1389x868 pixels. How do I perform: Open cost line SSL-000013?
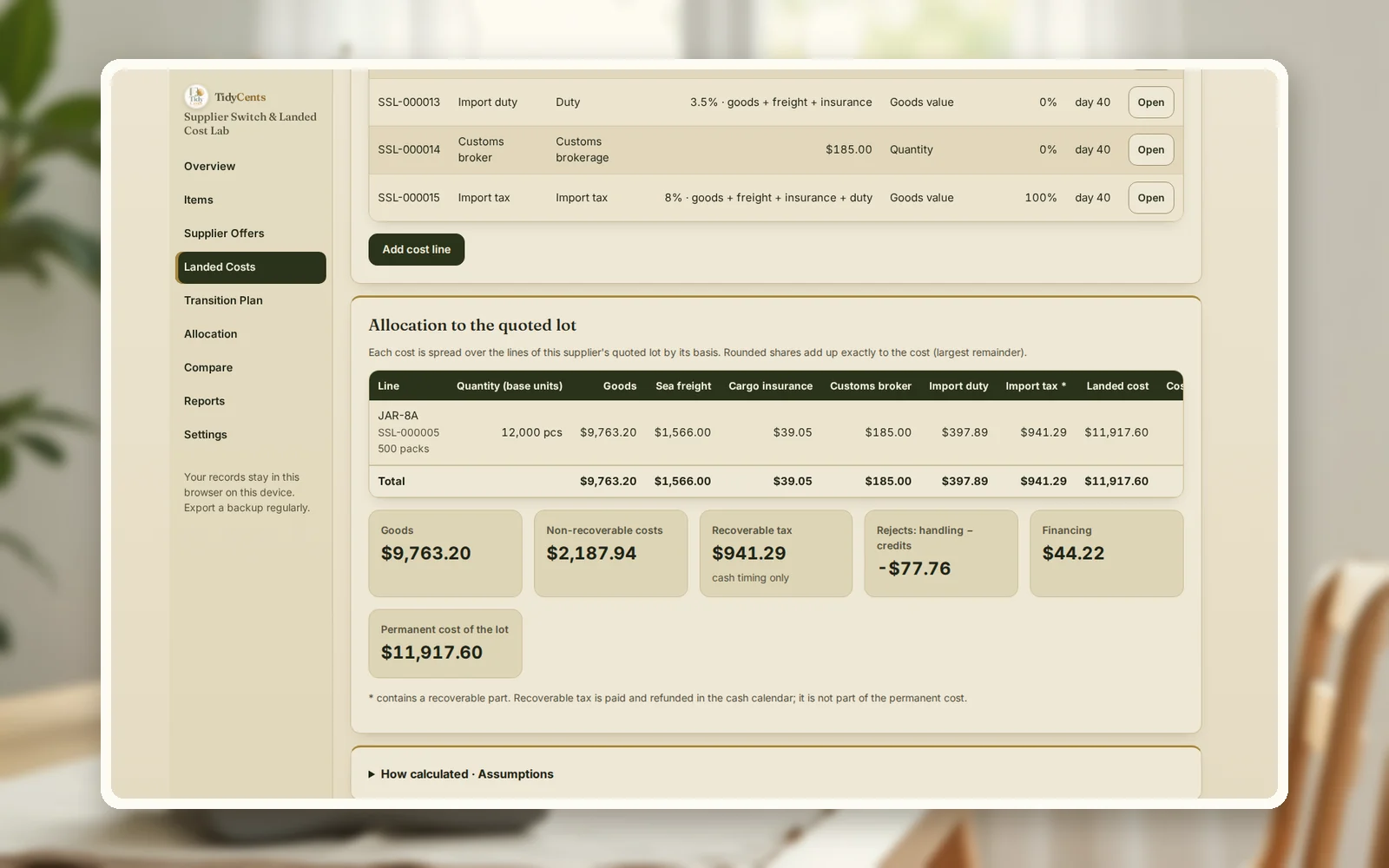click(1151, 102)
